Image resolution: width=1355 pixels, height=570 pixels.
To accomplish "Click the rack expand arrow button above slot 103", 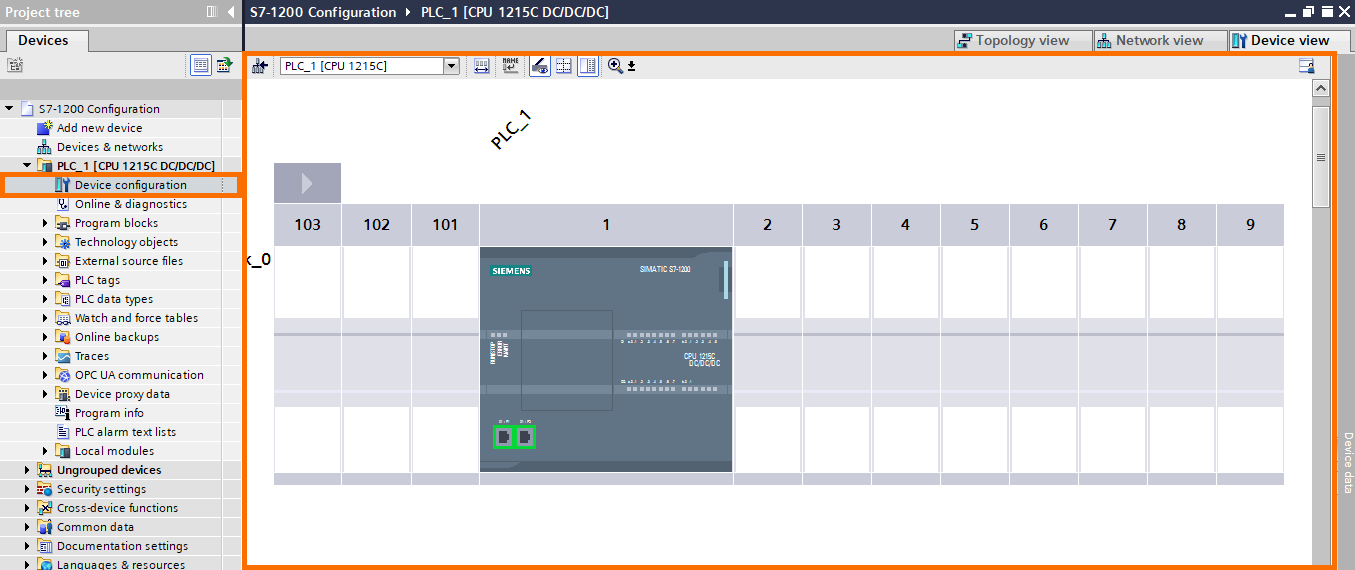I will point(307,183).
